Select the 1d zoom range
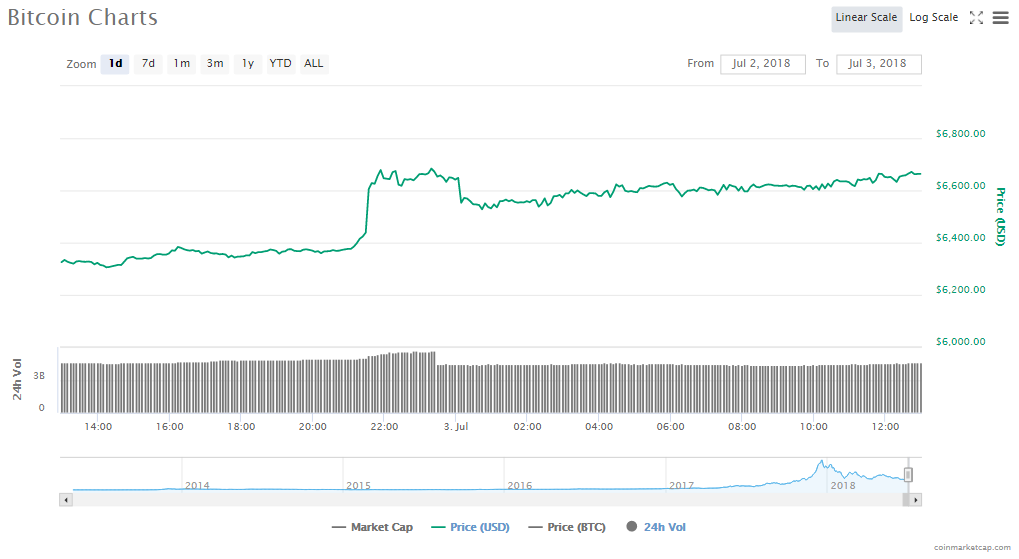The width and height of the screenshot is (1019, 559). point(115,64)
